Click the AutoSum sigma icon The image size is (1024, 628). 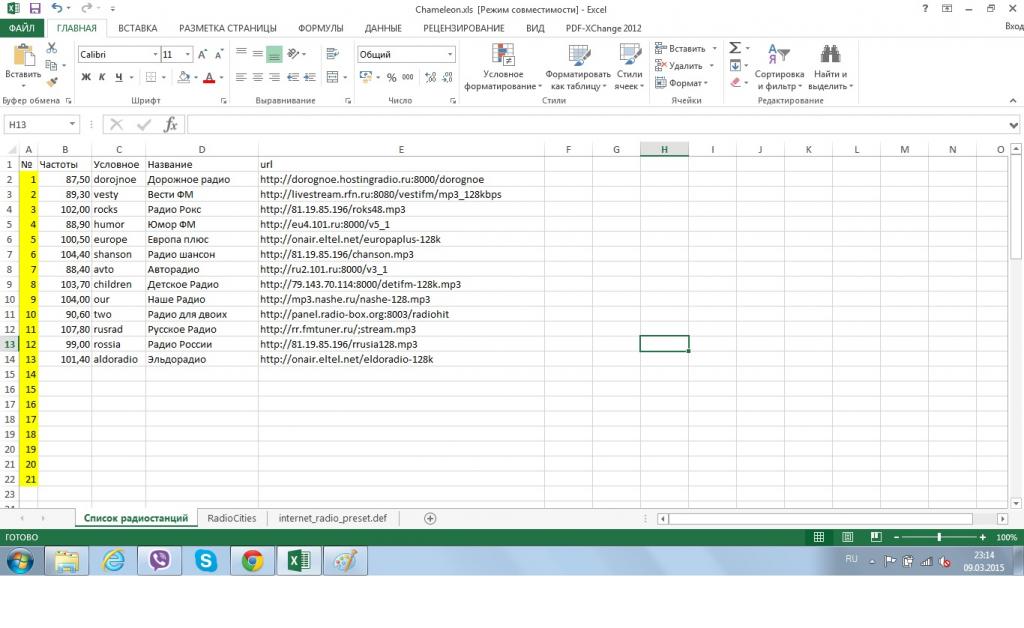pyautogui.click(x=735, y=48)
